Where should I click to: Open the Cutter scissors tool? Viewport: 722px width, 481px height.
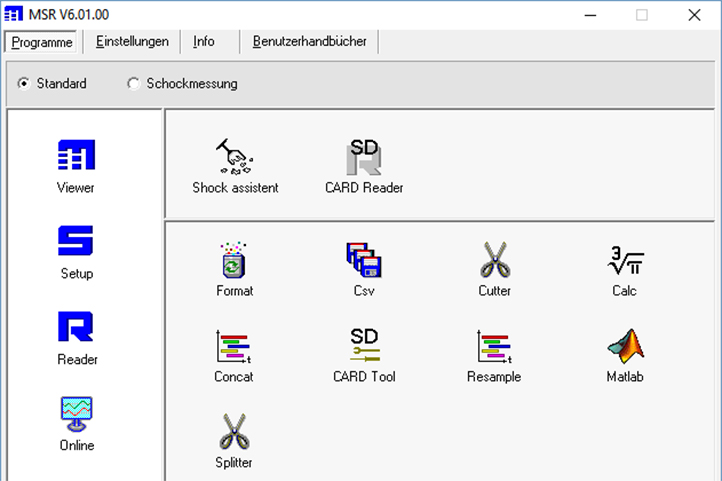click(x=494, y=261)
